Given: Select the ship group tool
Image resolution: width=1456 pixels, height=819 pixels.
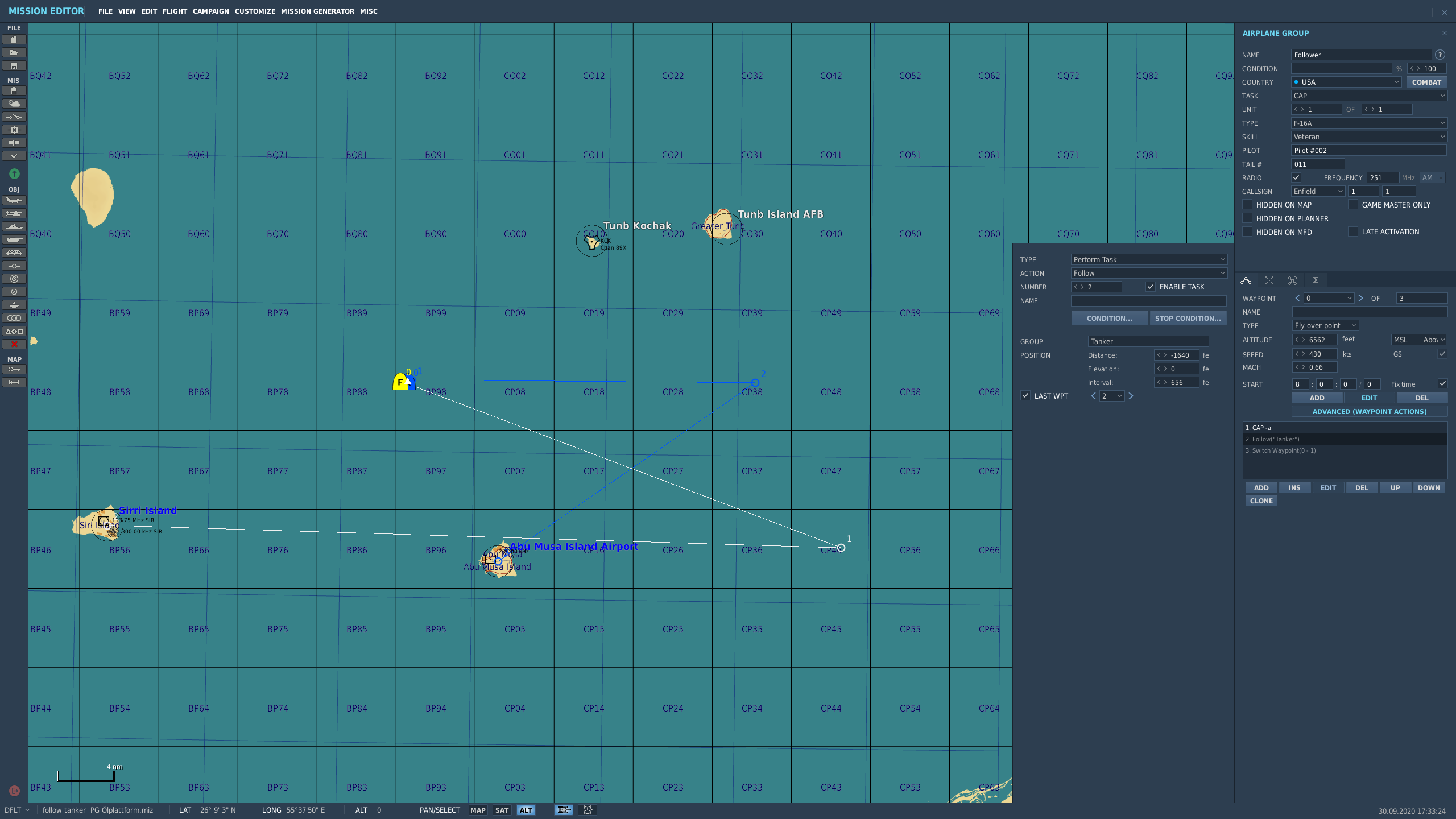Looking at the screenshot, I should (14, 226).
